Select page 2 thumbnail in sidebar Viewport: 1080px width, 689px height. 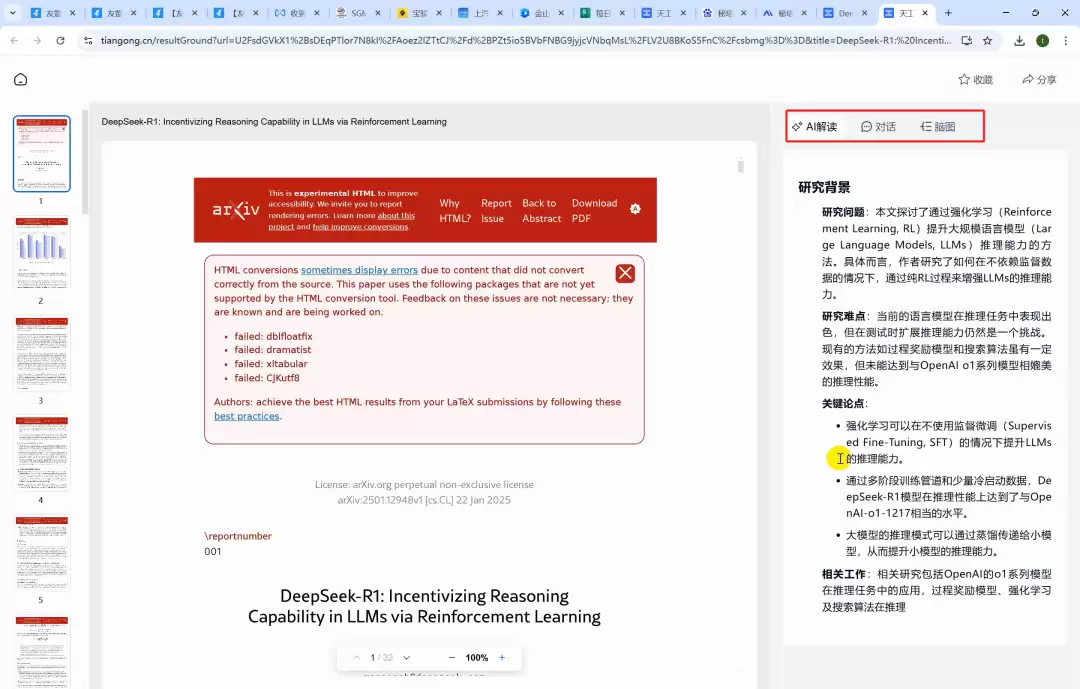(41, 253)
